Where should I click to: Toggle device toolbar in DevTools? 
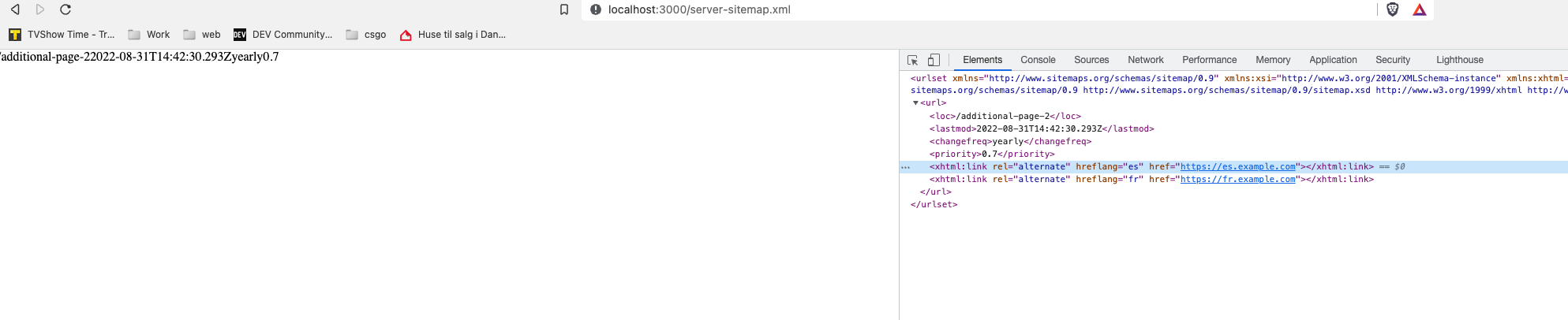pyautogui.click(x=934, y=60)
